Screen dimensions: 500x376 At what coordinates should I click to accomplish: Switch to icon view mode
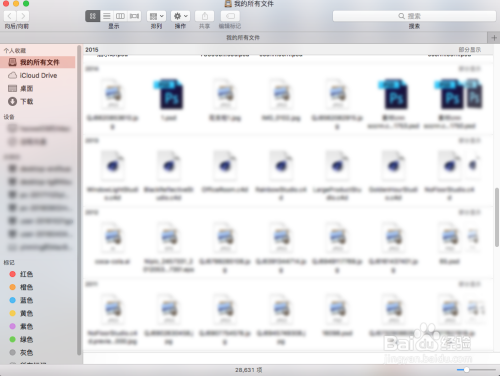93,16
